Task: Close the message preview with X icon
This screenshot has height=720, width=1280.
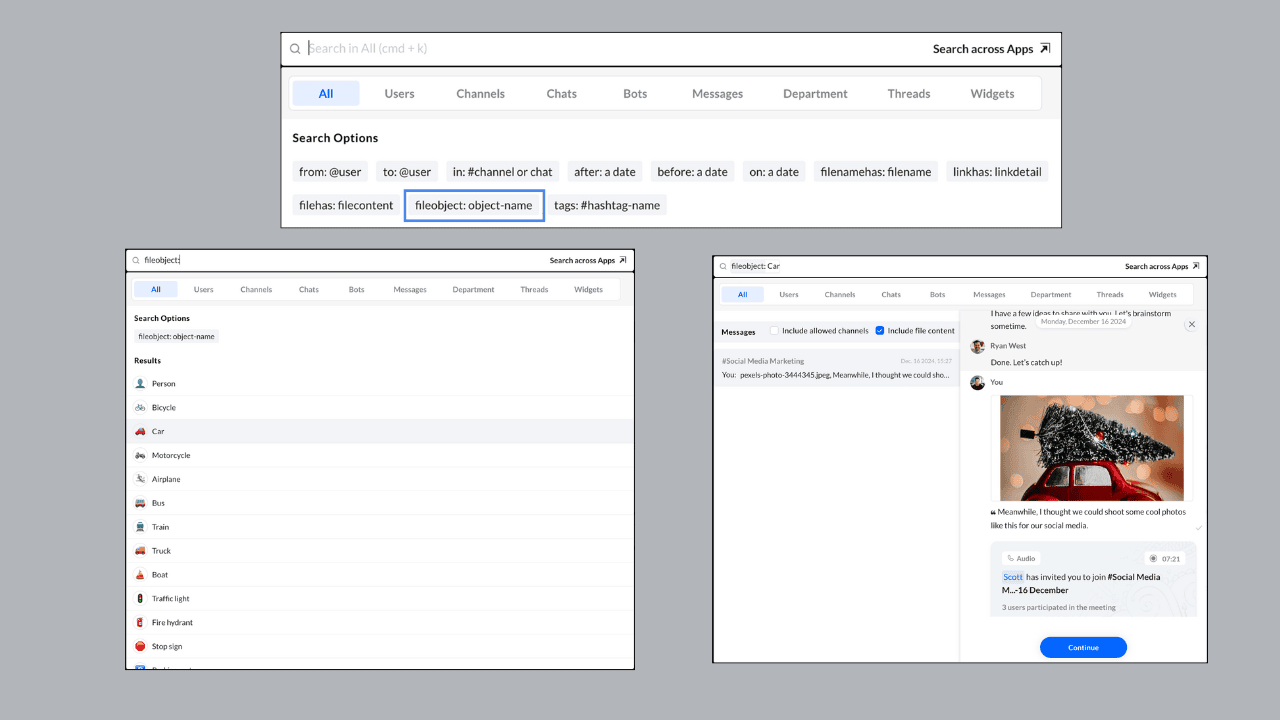Action: click(x=1191, y=325)
